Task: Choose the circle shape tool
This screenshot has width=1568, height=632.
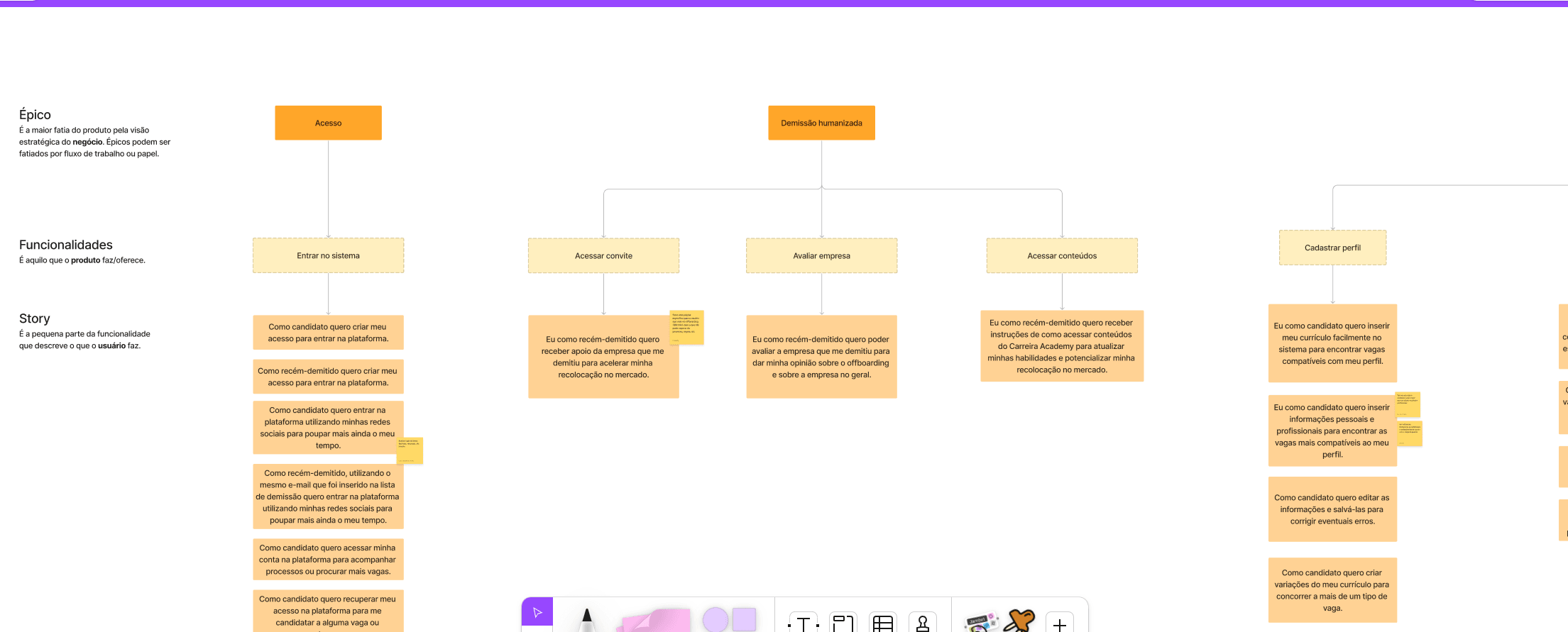Action: tap(716, 619)
